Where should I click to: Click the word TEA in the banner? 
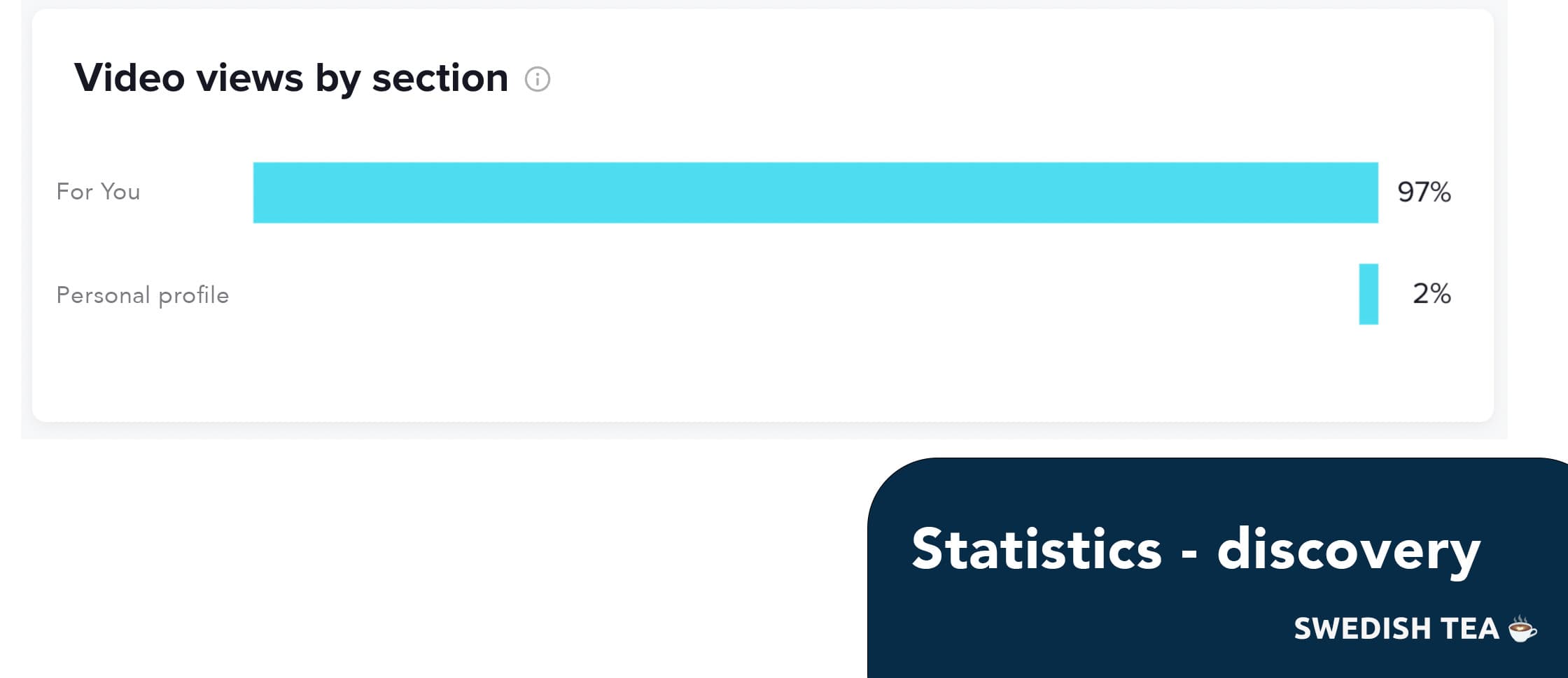point(1467,629)
